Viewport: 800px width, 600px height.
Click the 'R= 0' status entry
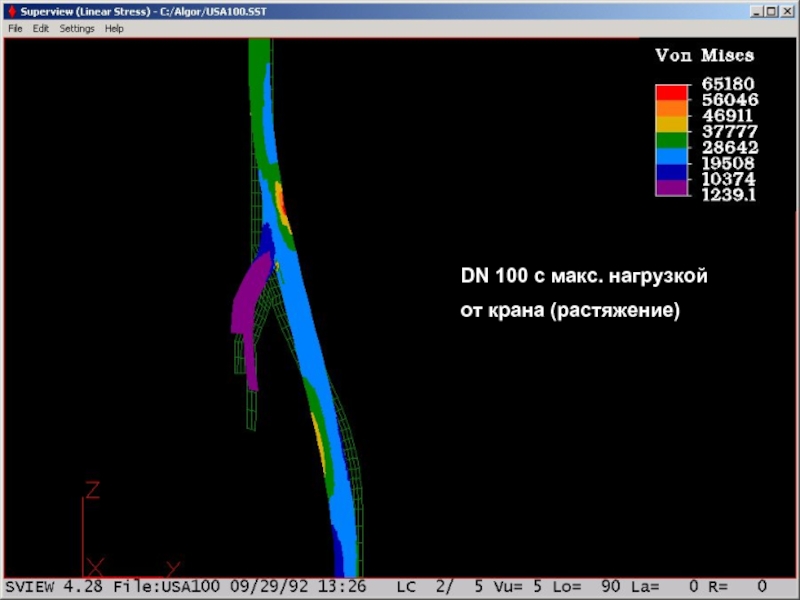pyautogui.click(x=738, y=587)
